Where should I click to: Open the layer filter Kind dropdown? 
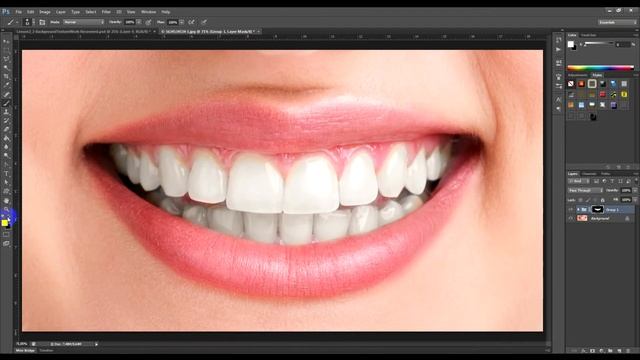pyautogui.click(x=579, y=181)
